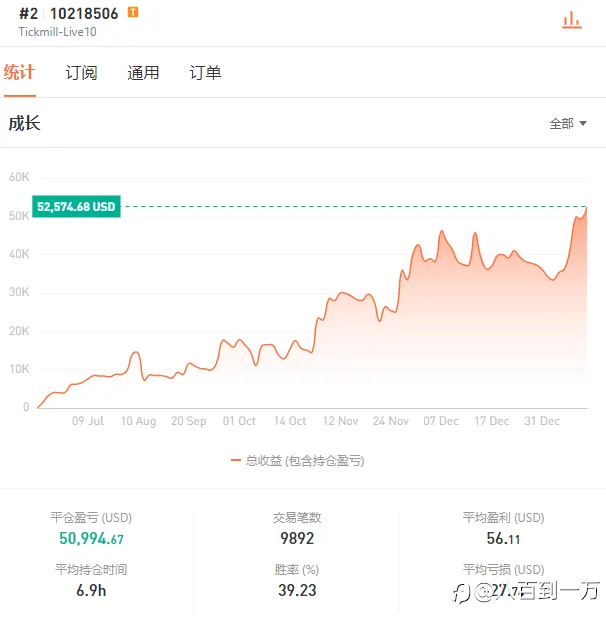The width and height of the screenshot is (606, 630).
Task: Switch to the 统计 tab
Action: coord(19,73)
